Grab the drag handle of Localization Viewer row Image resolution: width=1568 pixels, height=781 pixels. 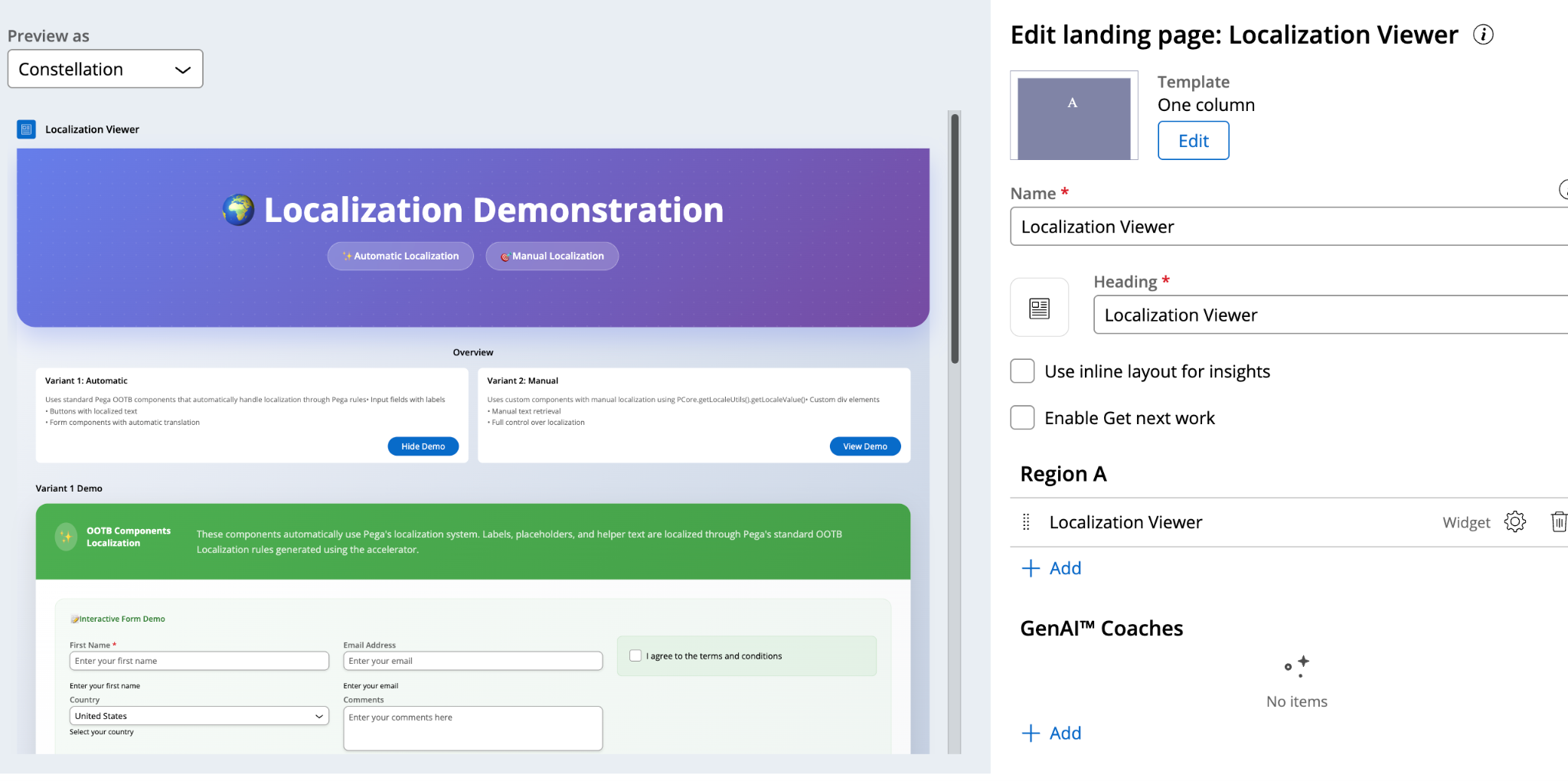tap(1026, 522)
